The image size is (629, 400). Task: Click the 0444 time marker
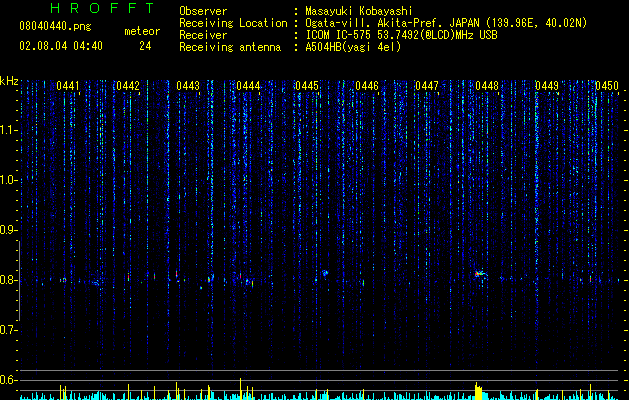click(248, 86)
